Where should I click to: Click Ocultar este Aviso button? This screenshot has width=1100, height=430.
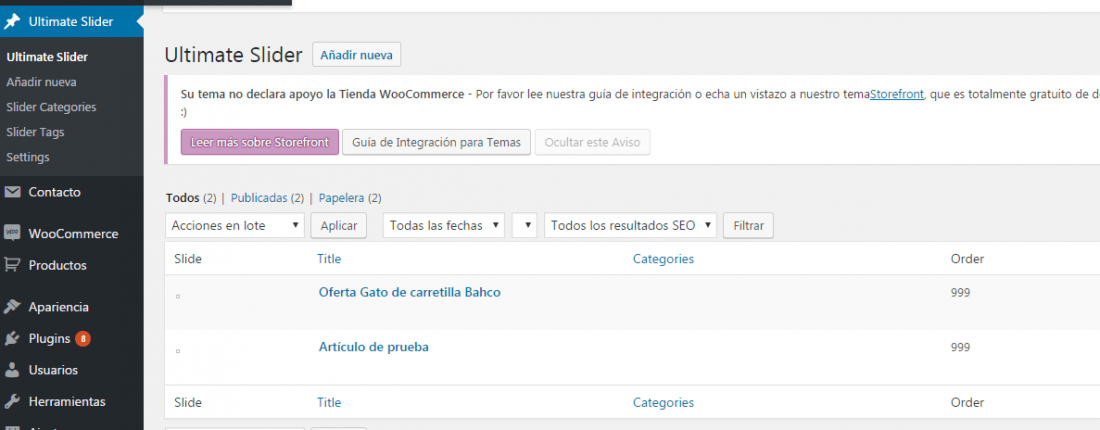(593, 142)
